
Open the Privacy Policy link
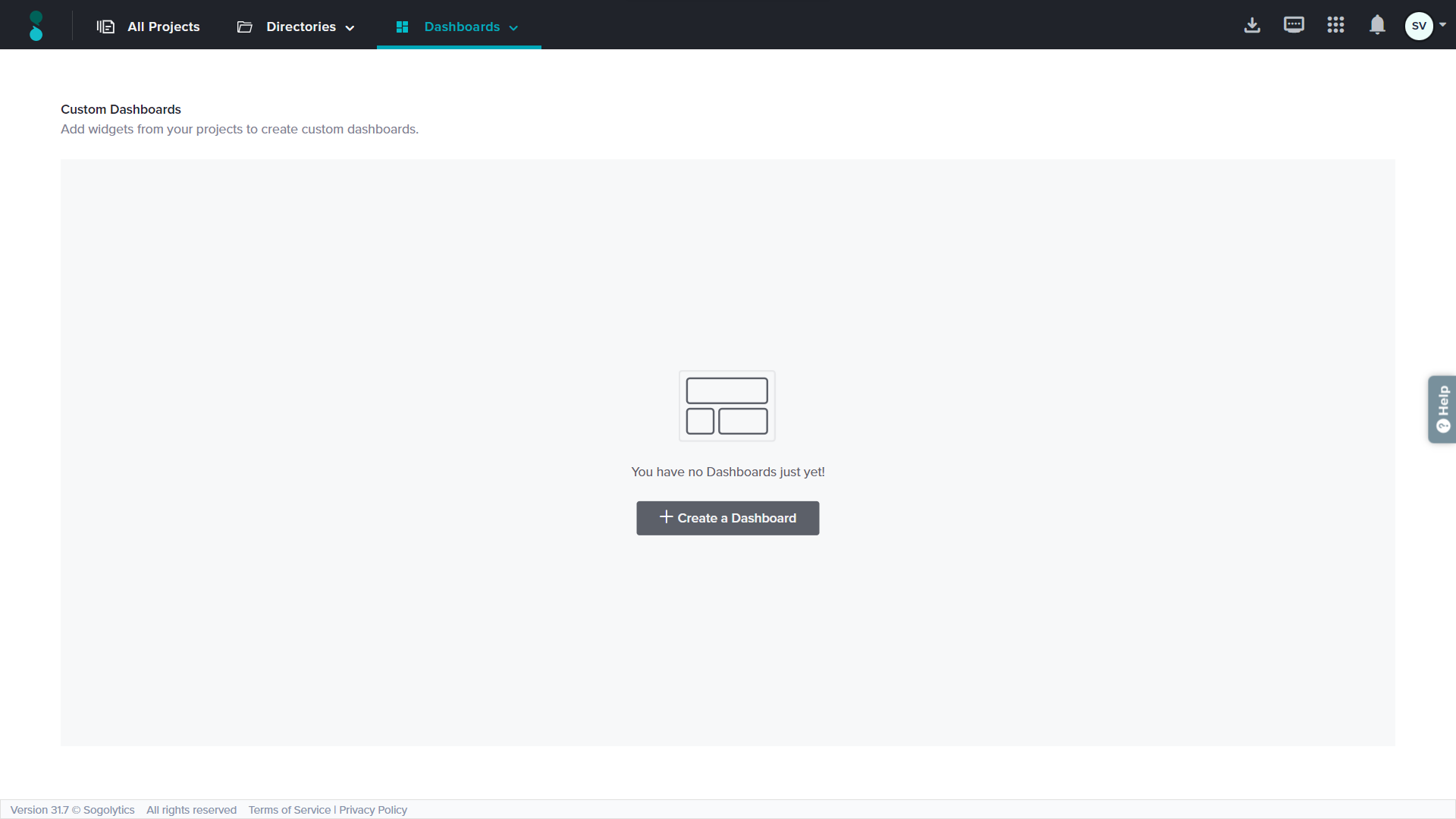373,810
